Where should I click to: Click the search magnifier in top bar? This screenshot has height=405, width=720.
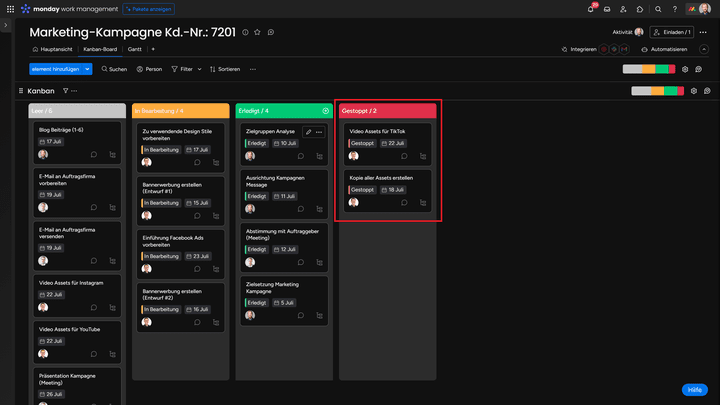[x=657, y=9]
